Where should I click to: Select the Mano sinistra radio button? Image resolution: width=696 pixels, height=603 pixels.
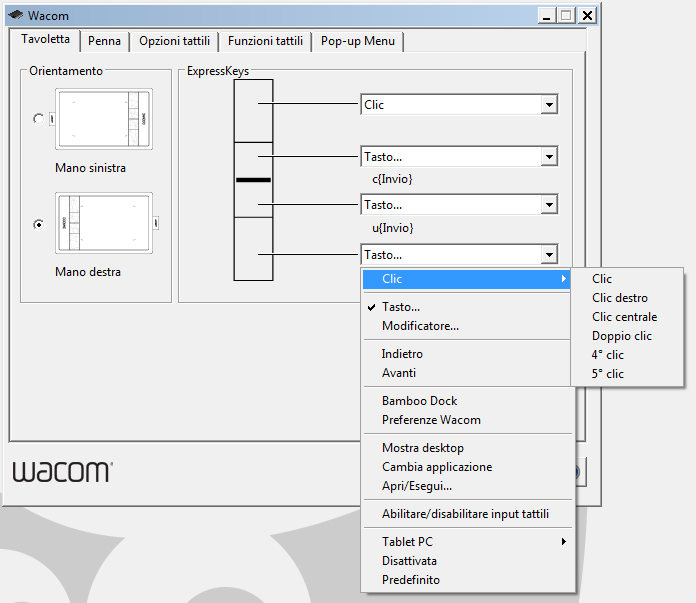[x=39, y=119]
